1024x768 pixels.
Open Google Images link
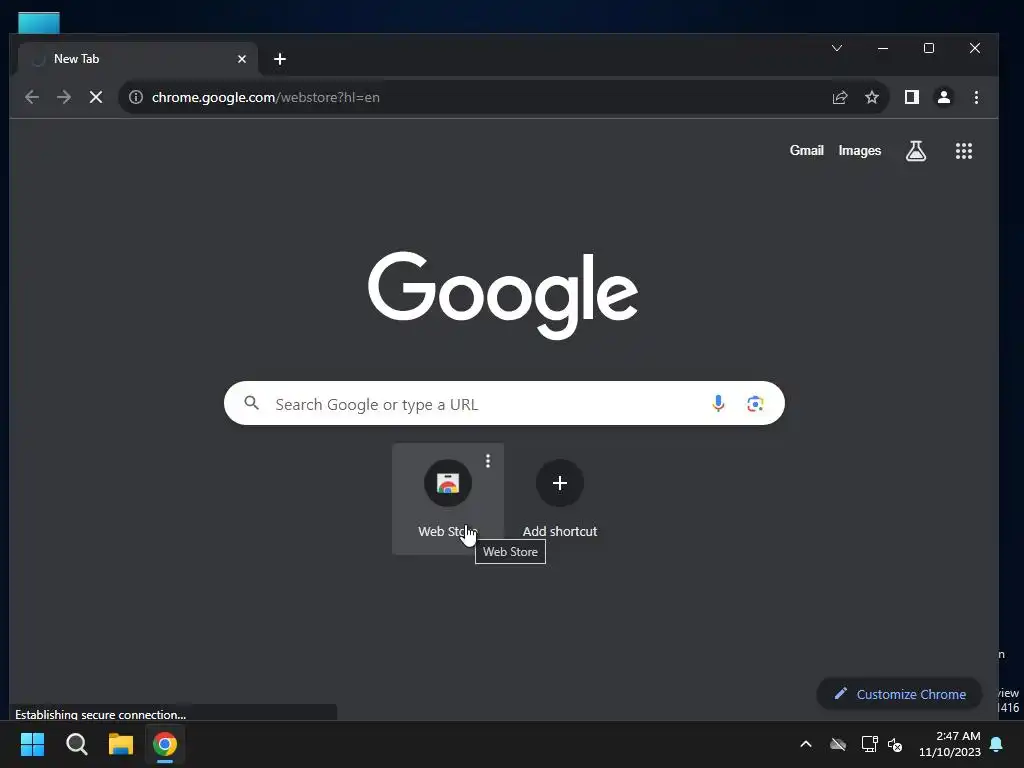[x=859, y=150]
